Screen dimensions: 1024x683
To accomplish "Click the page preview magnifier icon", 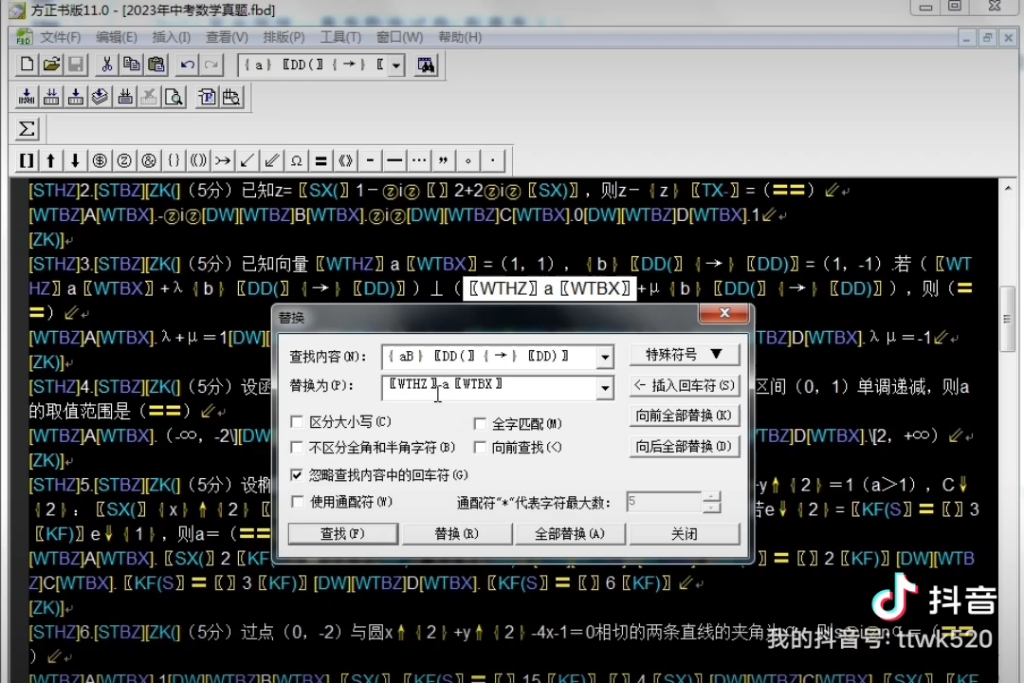I will (175, 97).
